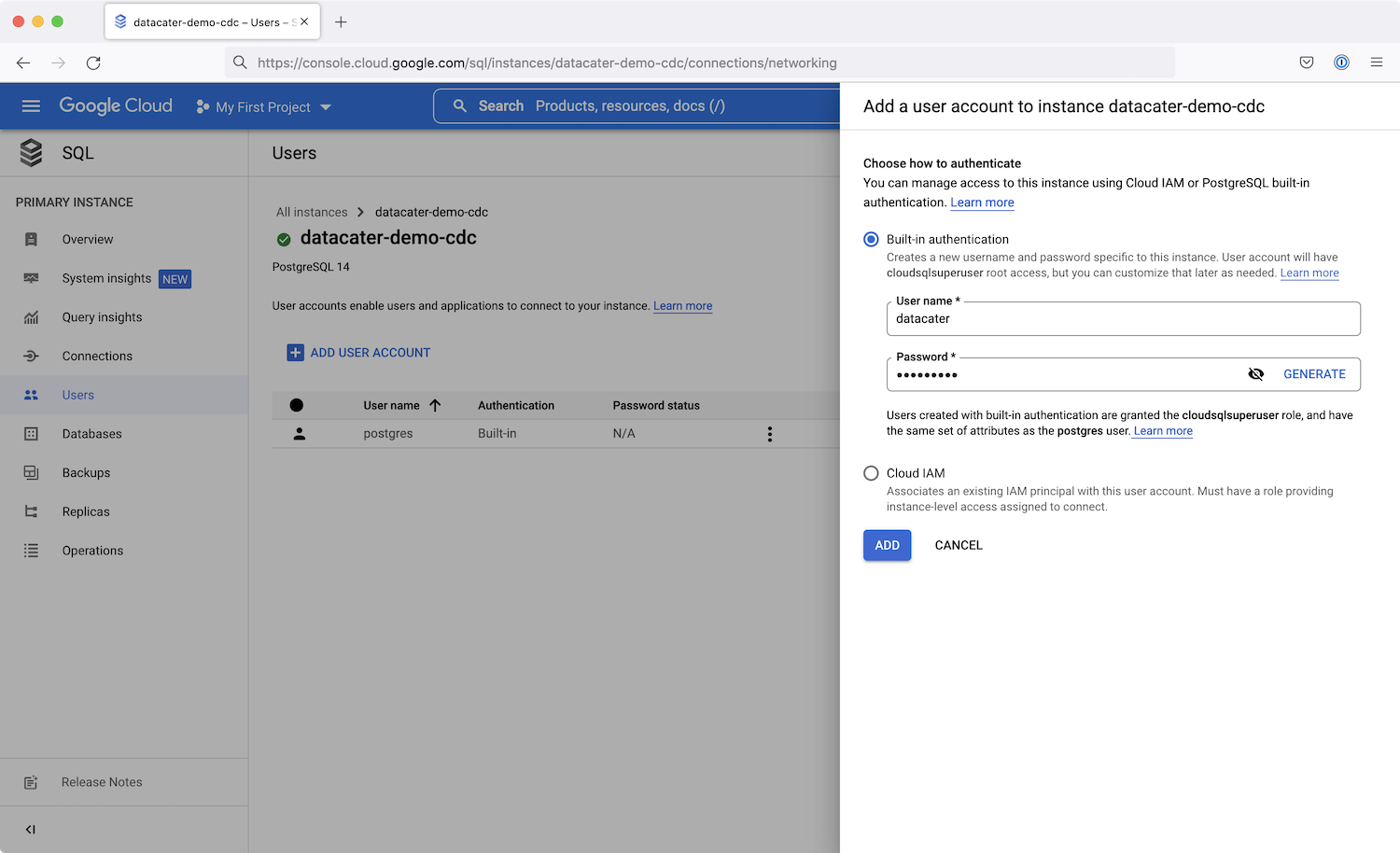Click the ADD button
The height and width of the screenshot is (853, 1400).
pos(887,546)
